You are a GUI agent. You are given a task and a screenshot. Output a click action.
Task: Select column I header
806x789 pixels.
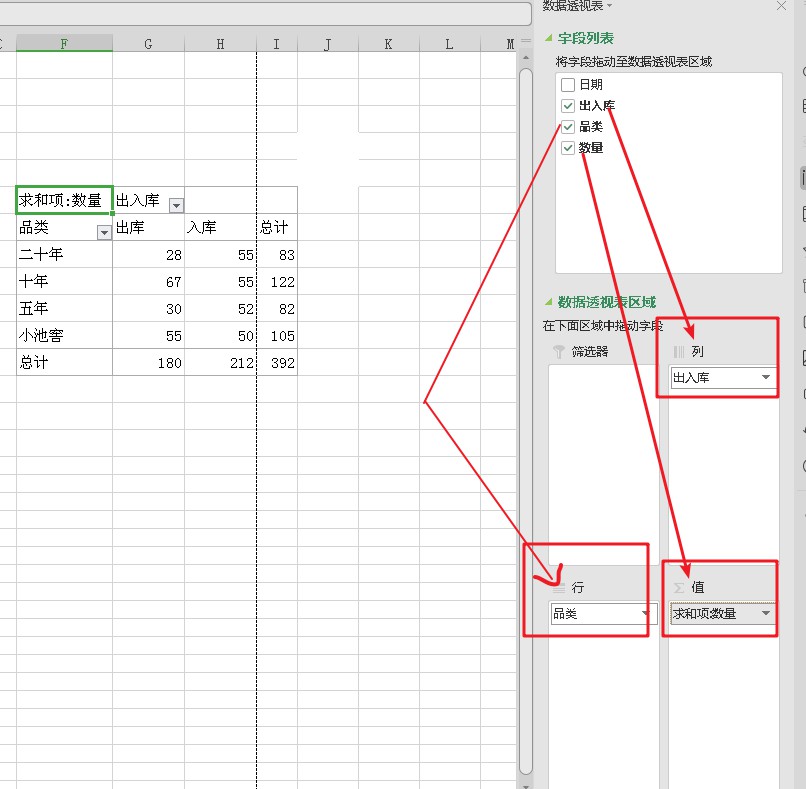pos(277,44)
